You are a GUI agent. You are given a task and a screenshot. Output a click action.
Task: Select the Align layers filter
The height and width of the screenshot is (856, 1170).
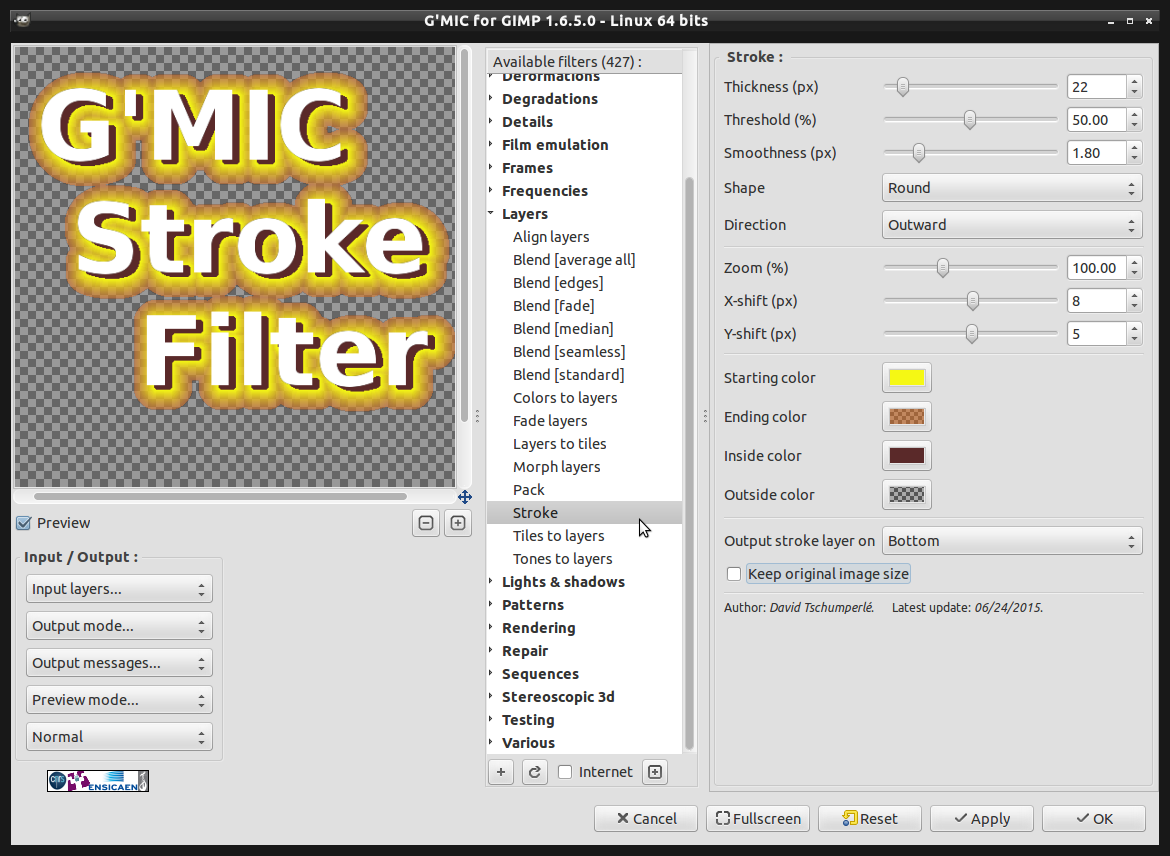click(x=551, y=237)
